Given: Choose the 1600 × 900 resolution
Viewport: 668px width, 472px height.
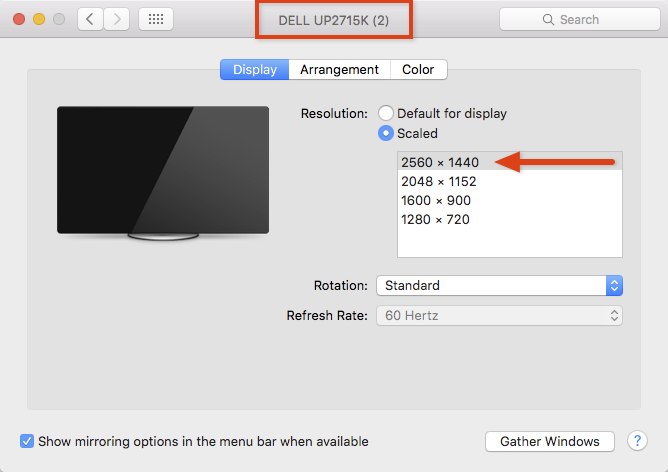Looking at the screenshot, I should pos(510,200).
